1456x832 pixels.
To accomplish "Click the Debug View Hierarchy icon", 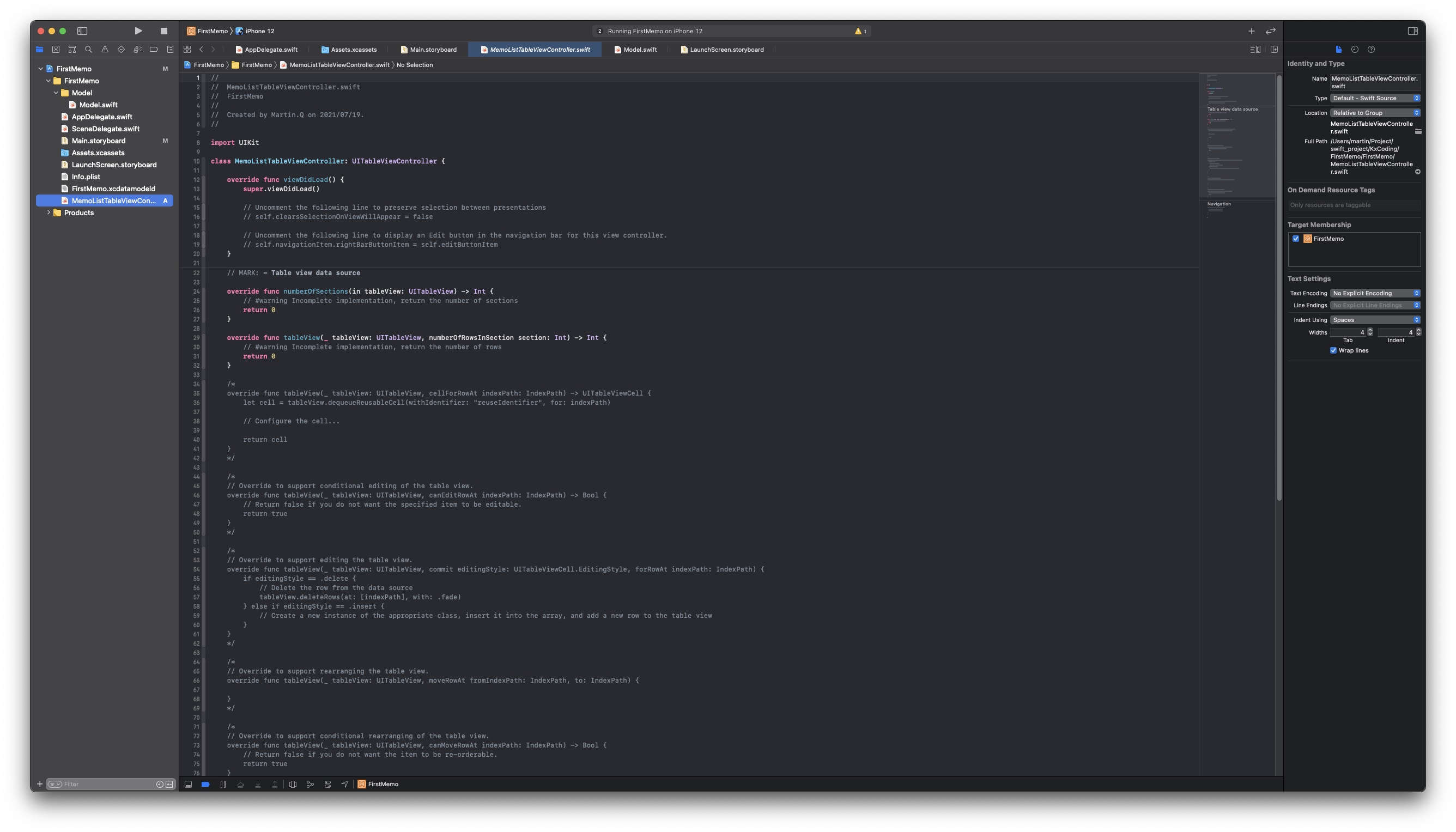I will coord(293,784).
